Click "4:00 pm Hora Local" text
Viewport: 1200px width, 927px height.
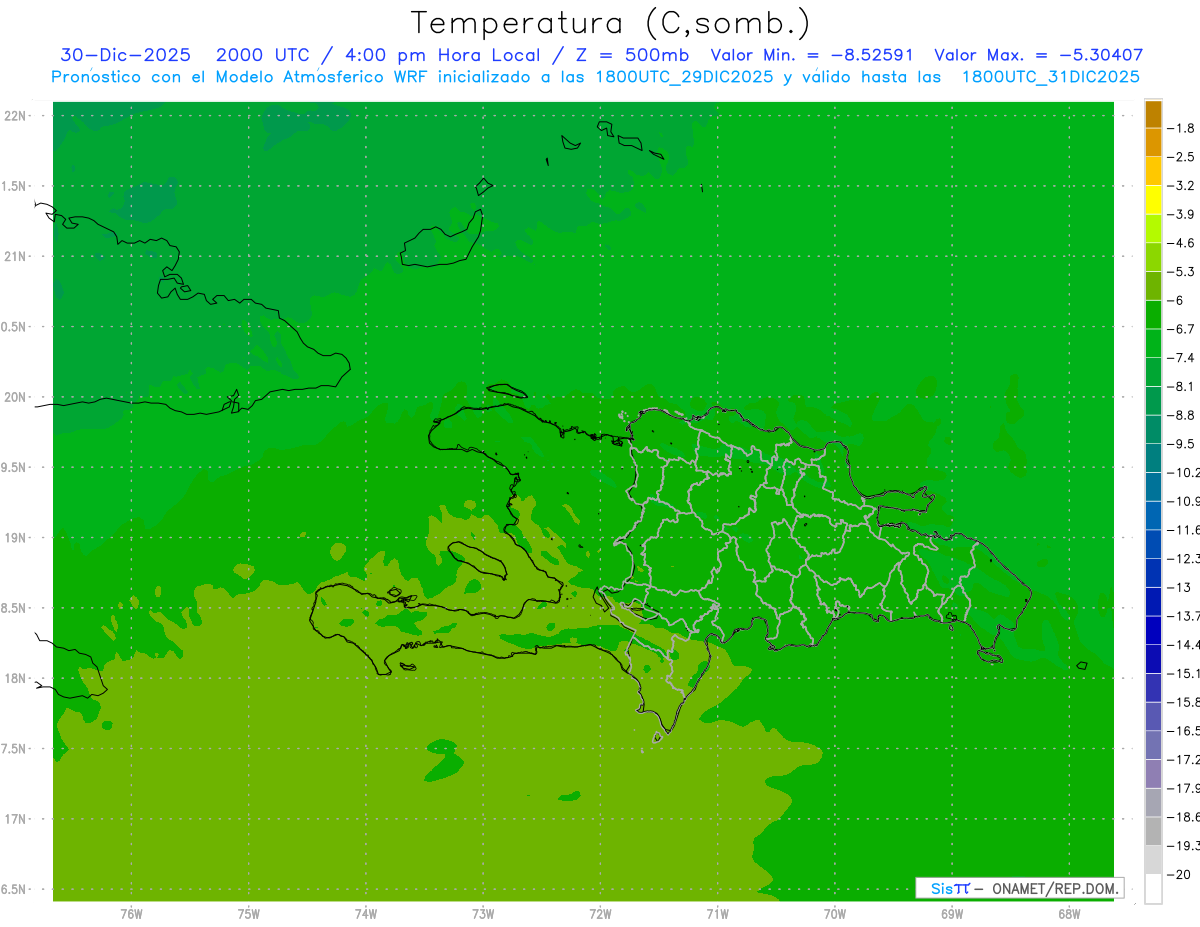click(441, 55)
